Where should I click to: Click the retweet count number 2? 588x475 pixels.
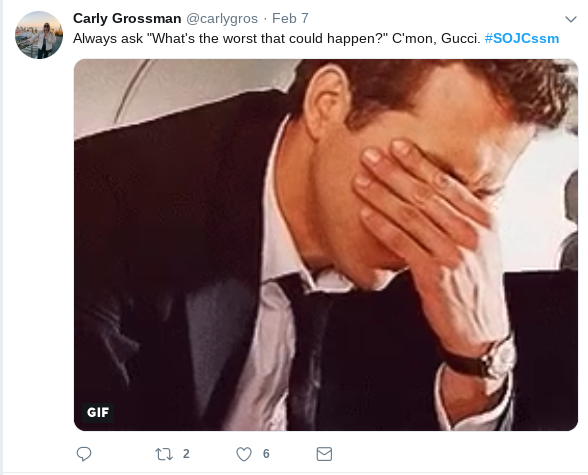tap(186, 454)
